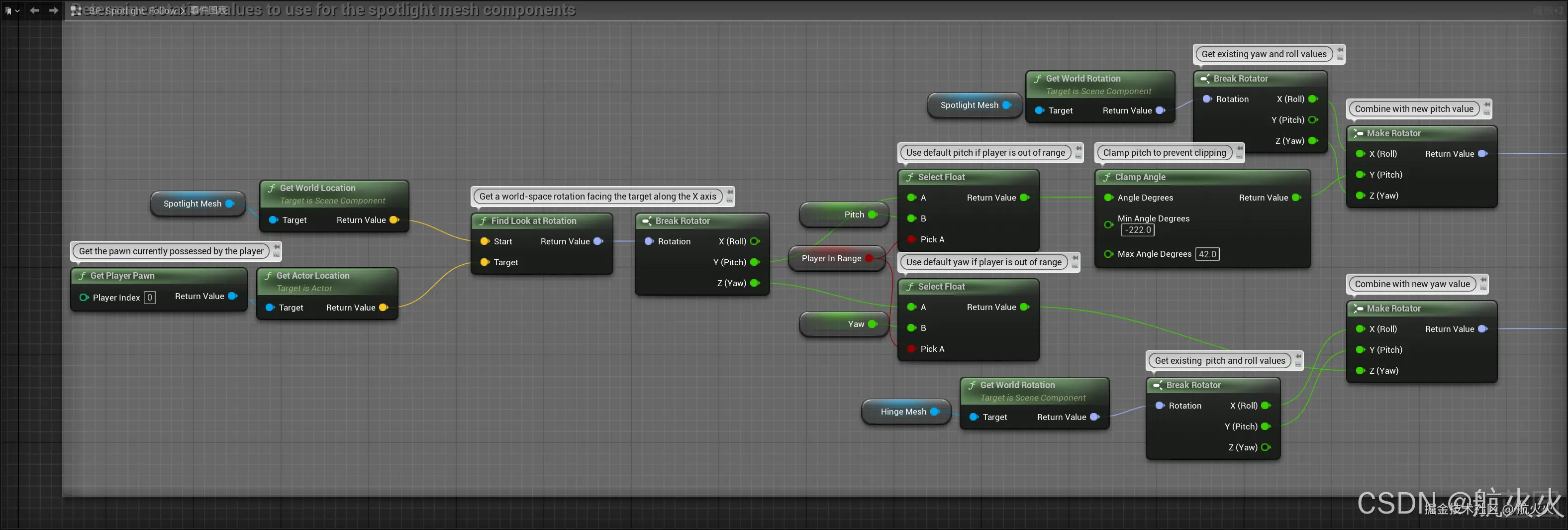Image resolution: width=1568 pixels, height=530 pixels.
Task: Click the B input pin on the pitch Select Float node
Action: pyautogui.click(x=911, y=218)
